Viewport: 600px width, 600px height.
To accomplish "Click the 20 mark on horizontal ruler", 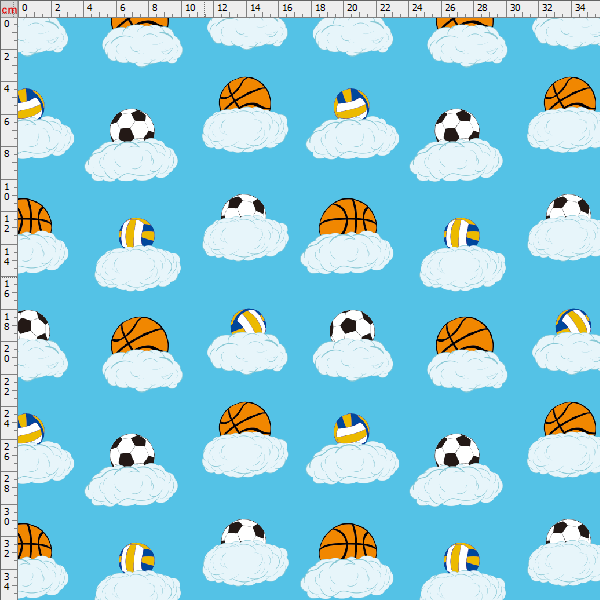I will tap(352, 8).
